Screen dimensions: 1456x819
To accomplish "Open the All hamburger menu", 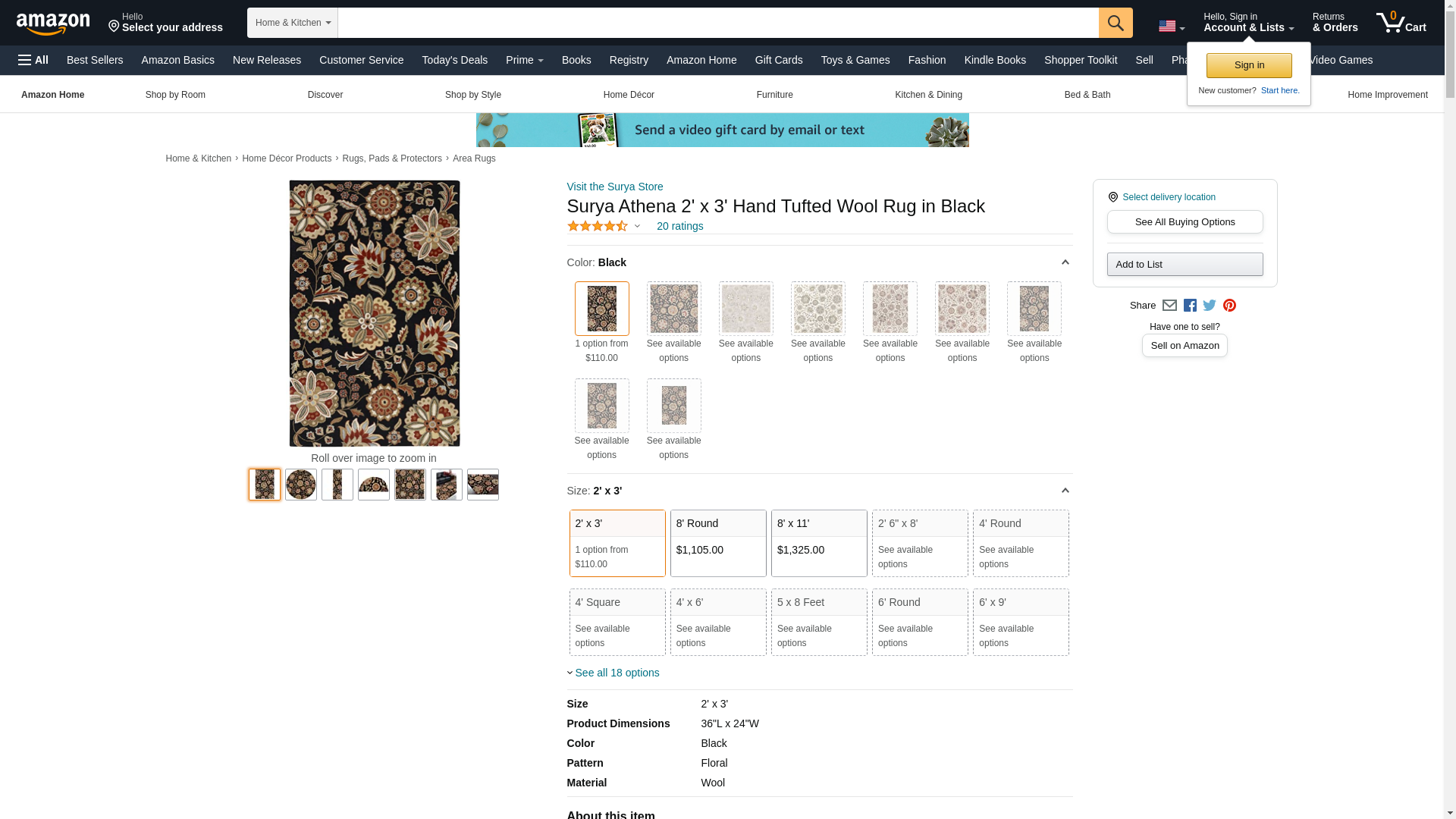I will pyautogui.click(x=33, y=60).
